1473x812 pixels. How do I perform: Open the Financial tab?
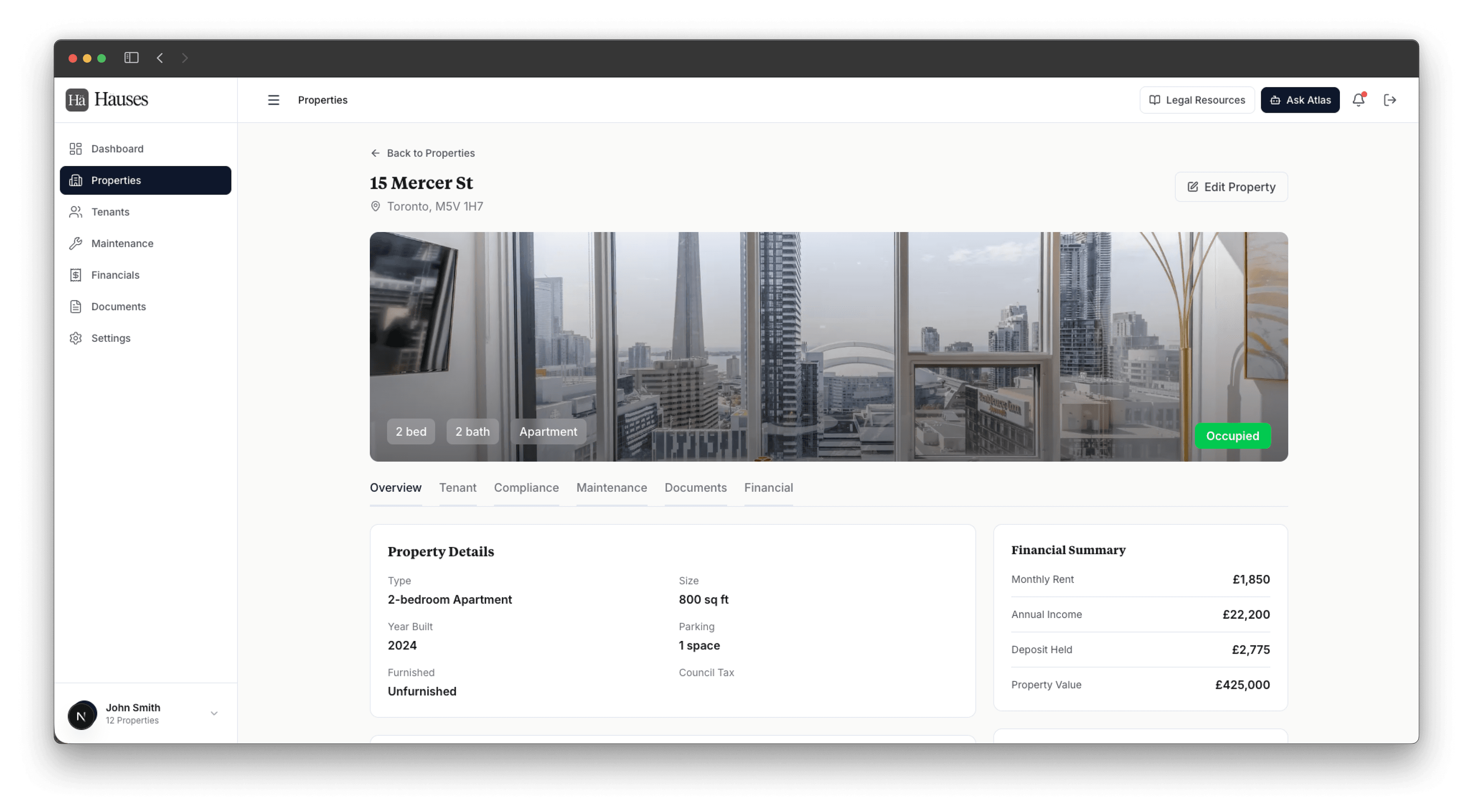point(768,488)
